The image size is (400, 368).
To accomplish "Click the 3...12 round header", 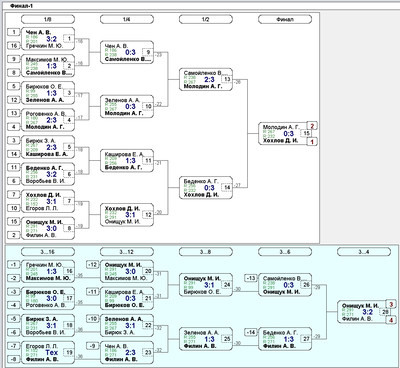I will point(127,252).
